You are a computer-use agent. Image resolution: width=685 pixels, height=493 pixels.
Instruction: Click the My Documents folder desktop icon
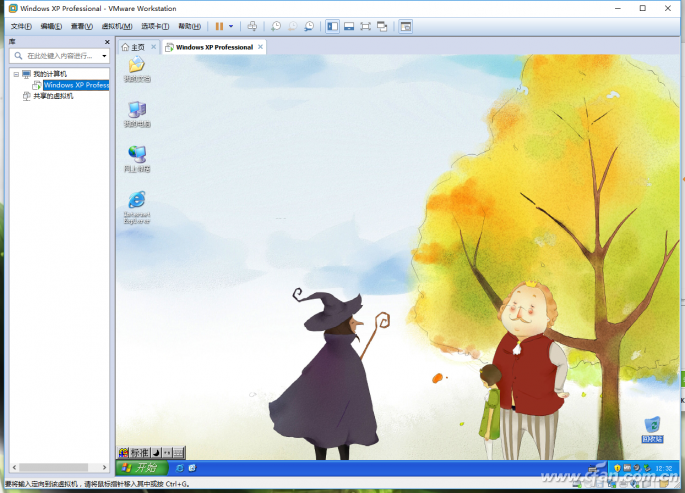(137, 69)
